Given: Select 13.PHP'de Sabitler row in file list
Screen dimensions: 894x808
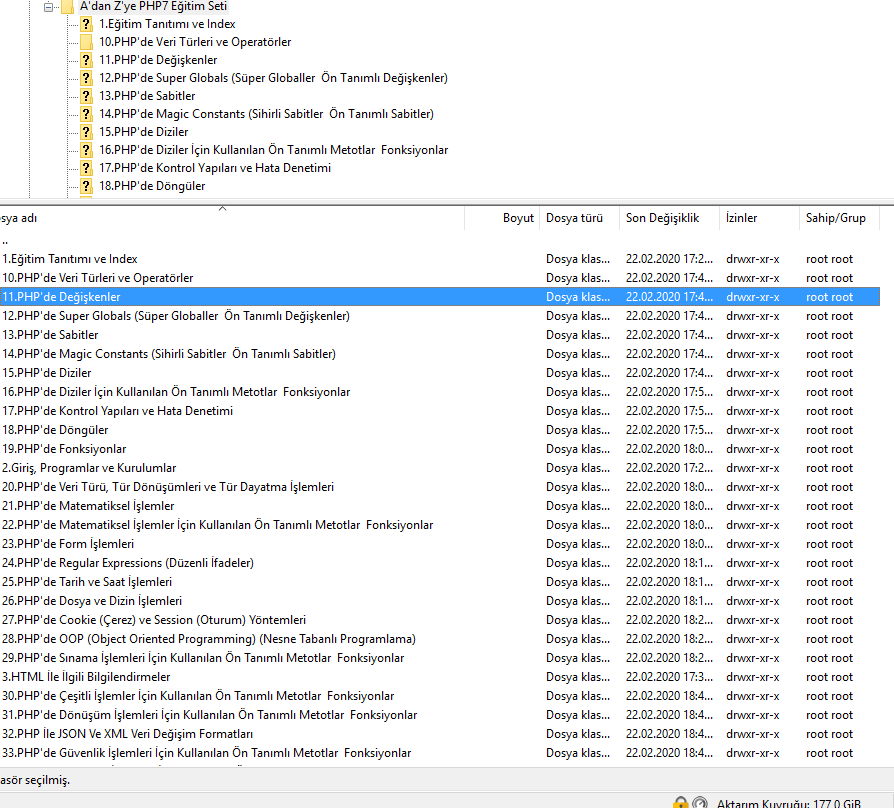Looking at the screenshot, I should click(x=440, y=335).
